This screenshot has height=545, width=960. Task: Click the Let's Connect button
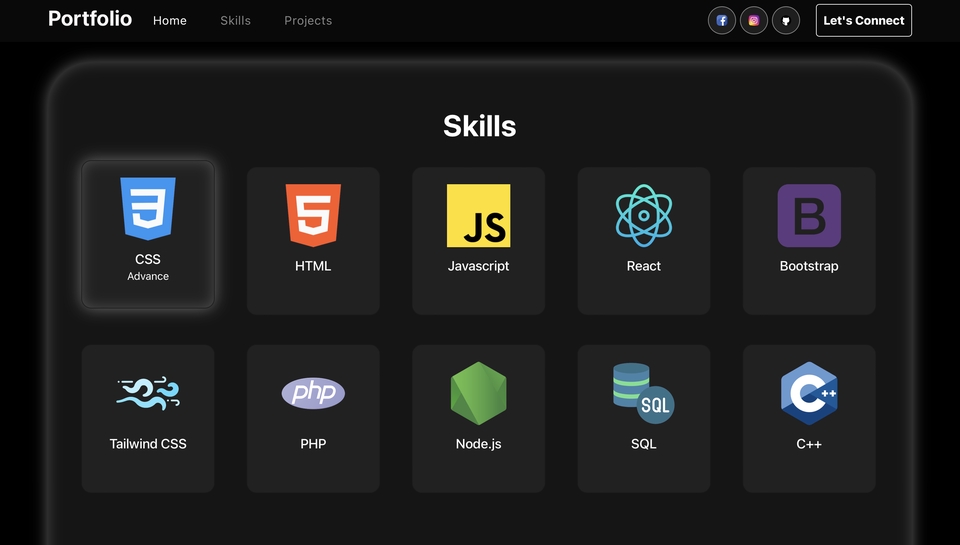[x=864, y=20]
